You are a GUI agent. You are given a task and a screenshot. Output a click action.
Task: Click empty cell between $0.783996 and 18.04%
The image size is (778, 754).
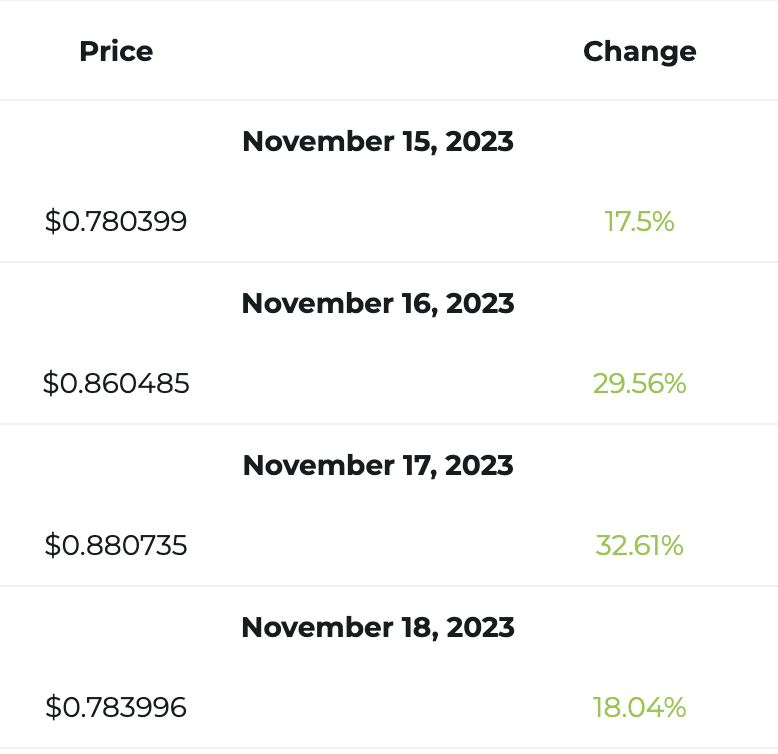(378, 707)
